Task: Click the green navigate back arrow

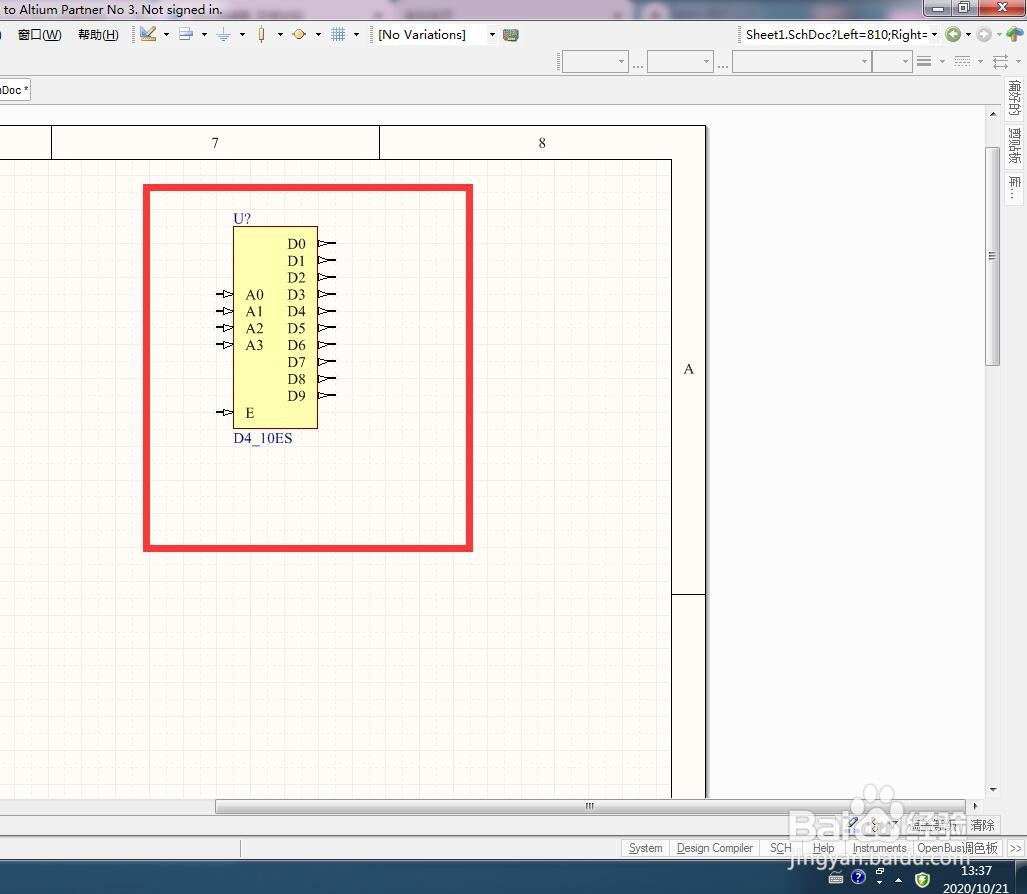Action: 953,35
